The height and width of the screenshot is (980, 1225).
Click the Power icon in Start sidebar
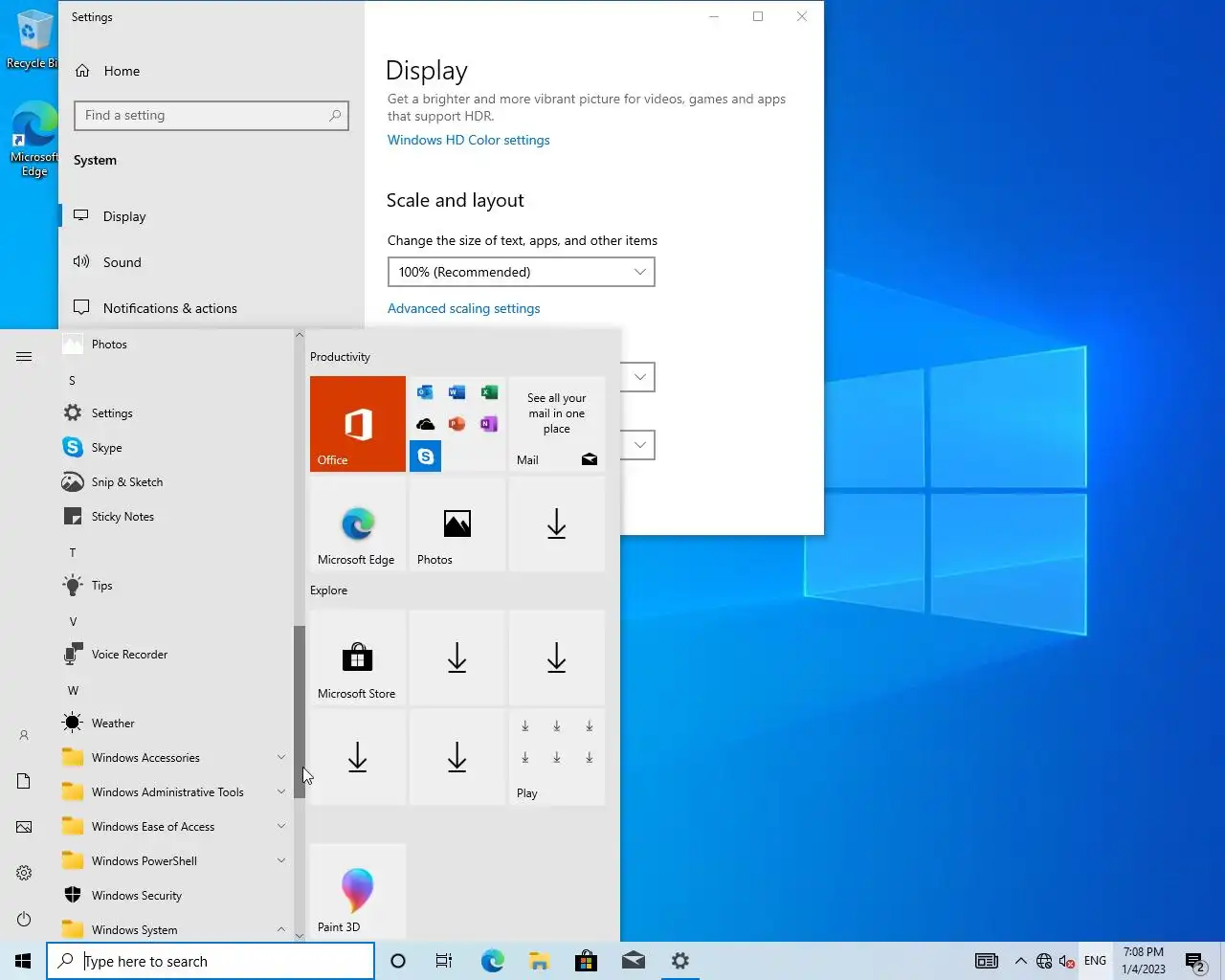[24, 919]
